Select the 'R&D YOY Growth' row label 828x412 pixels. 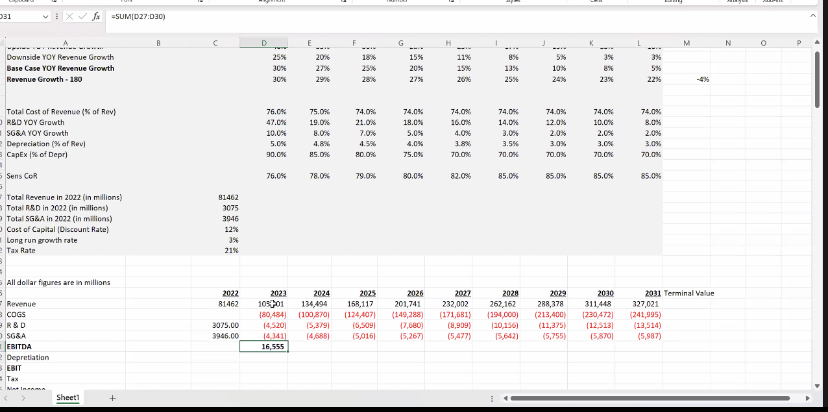(35, 122)
